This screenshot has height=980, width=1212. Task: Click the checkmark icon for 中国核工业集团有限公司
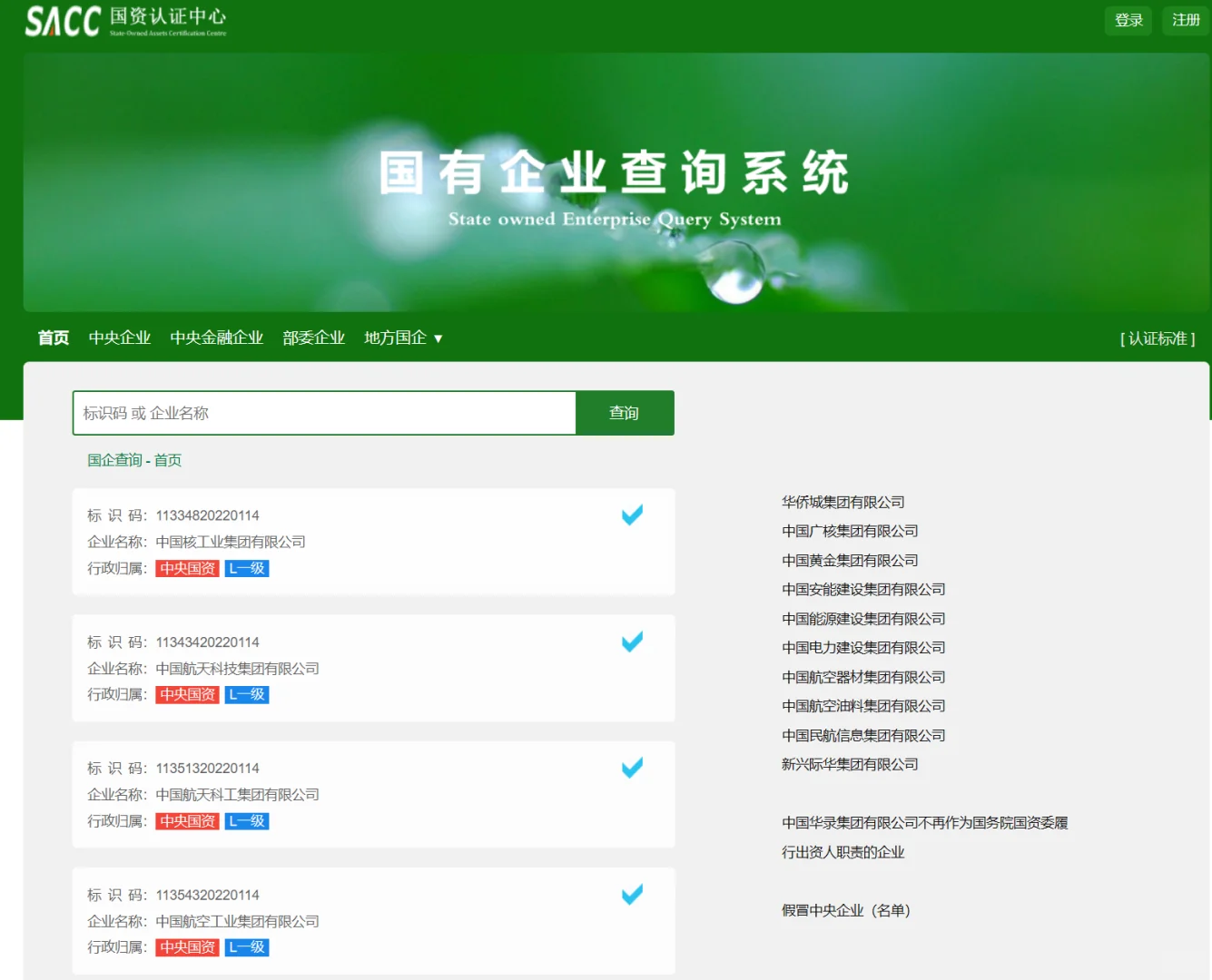coord(632,514)
